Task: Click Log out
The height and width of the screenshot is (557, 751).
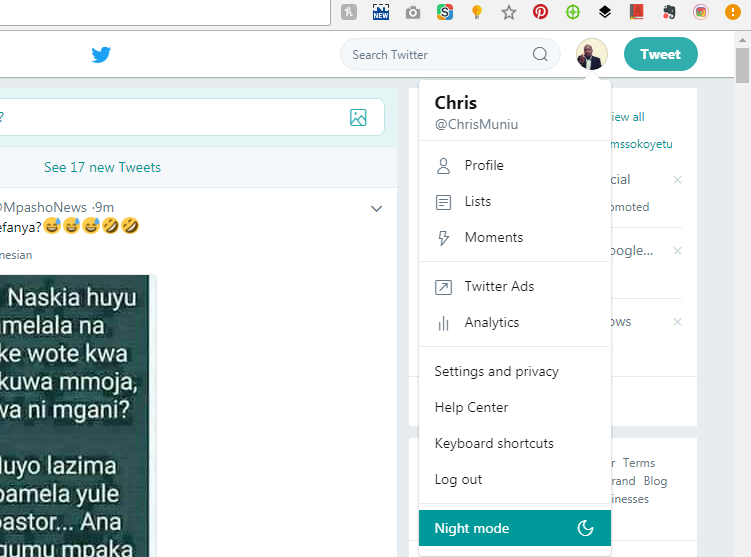Action: point(458,480)
